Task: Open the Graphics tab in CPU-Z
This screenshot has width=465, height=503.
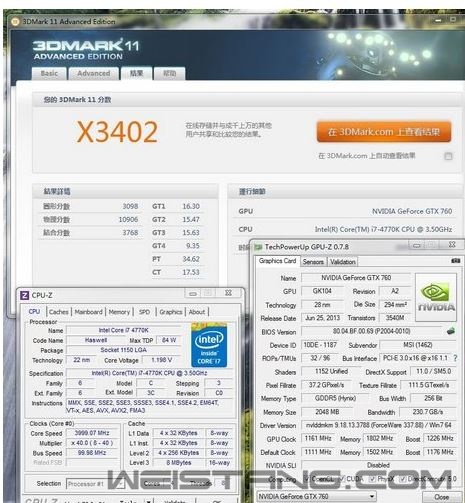Action: point(171,312)
